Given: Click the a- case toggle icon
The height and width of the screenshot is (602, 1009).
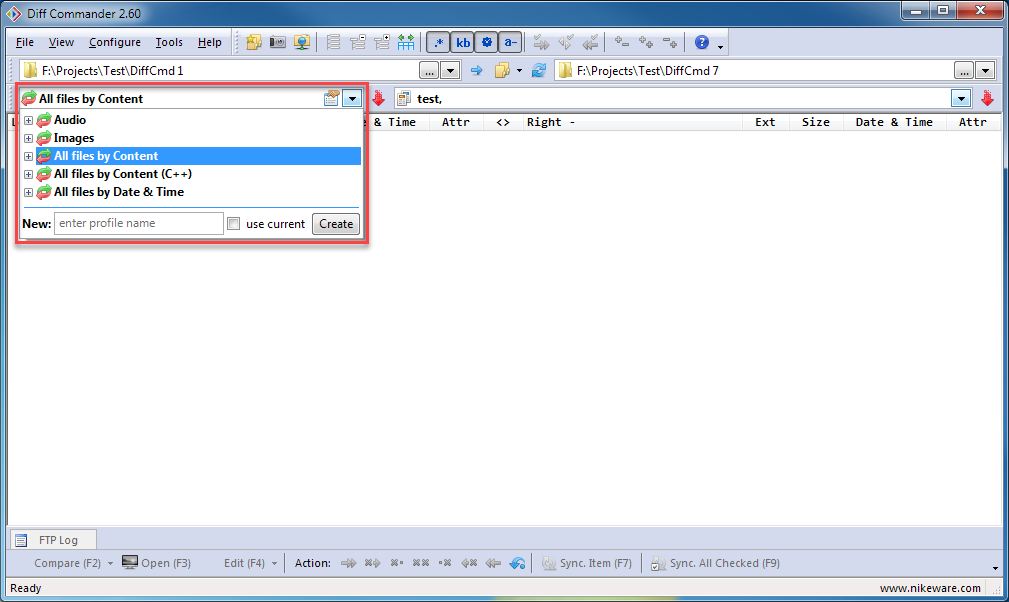Looking at the screenshot, I should (510, 42).
